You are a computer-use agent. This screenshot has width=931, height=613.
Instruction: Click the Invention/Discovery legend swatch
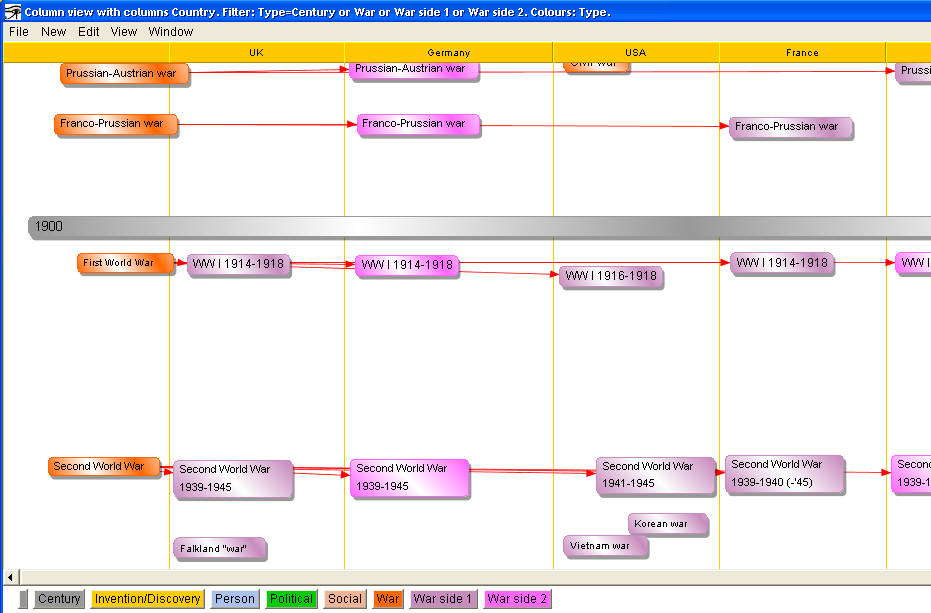pyautogui.click(x=148, y=599)
